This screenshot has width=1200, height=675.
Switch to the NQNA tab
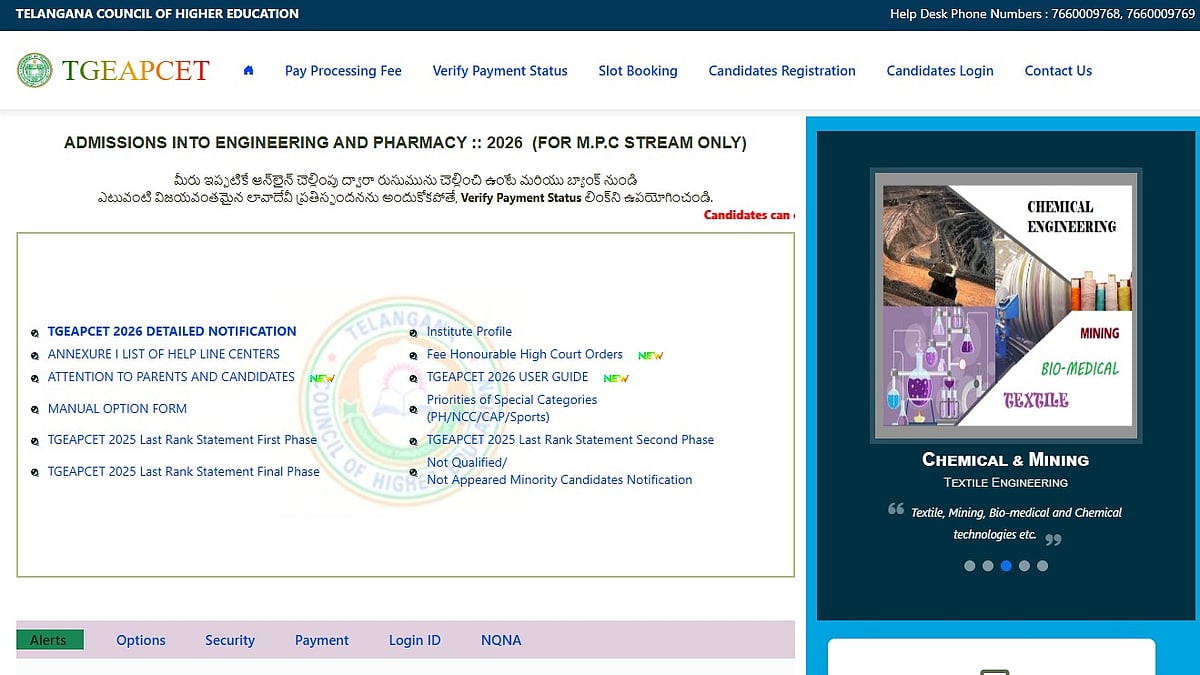coord(501,640)
